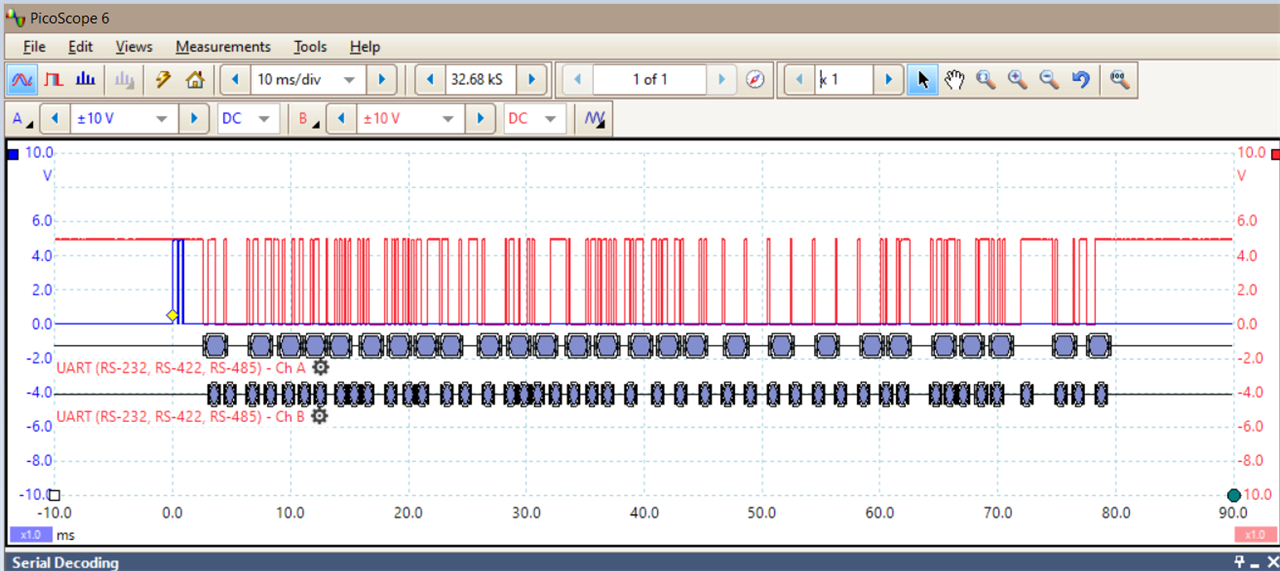Open the Help menu
The image size is (1280, 571).
click(365, 46)
